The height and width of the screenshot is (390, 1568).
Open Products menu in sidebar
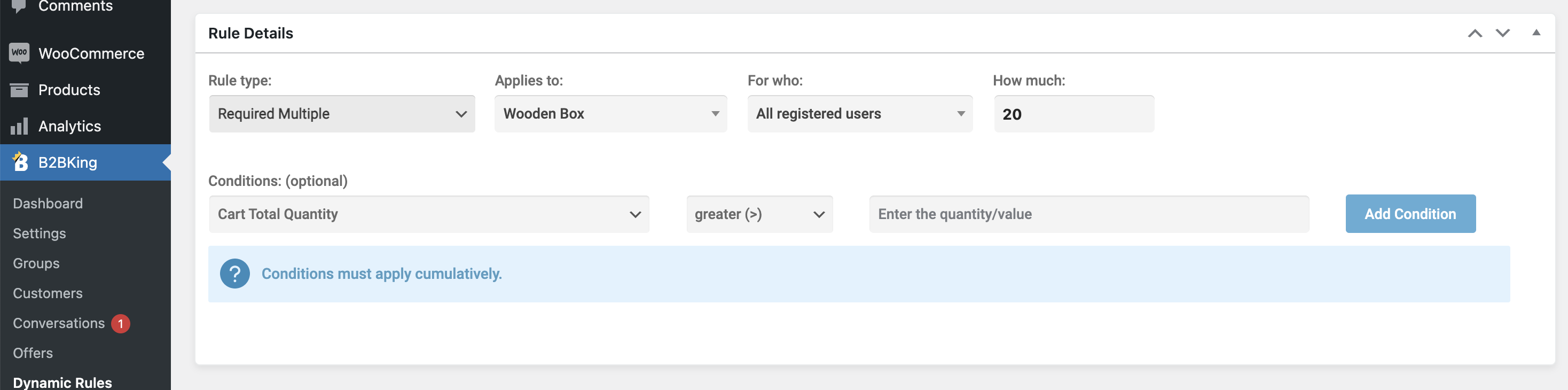(85, 90)
